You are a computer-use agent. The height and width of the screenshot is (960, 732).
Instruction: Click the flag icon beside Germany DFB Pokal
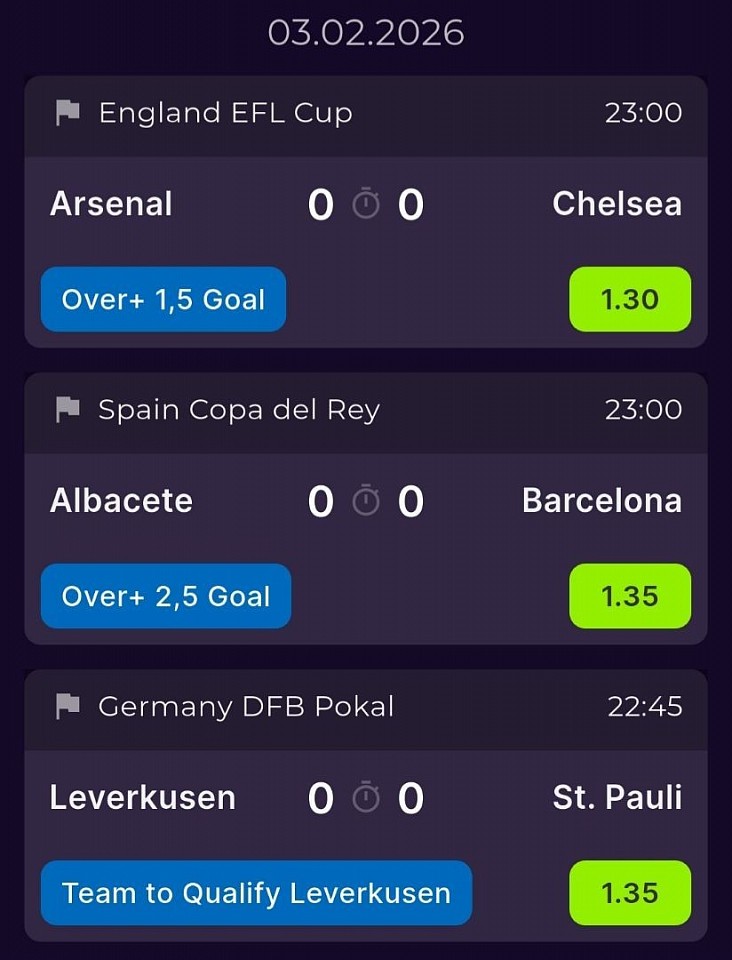tap(67, 706)
